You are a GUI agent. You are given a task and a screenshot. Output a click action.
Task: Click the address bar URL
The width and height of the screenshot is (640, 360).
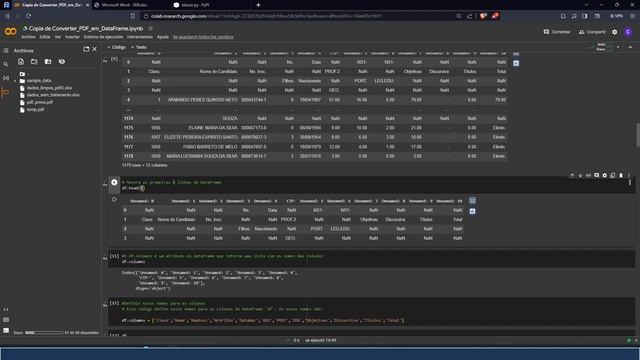click(x=266, y=16)
